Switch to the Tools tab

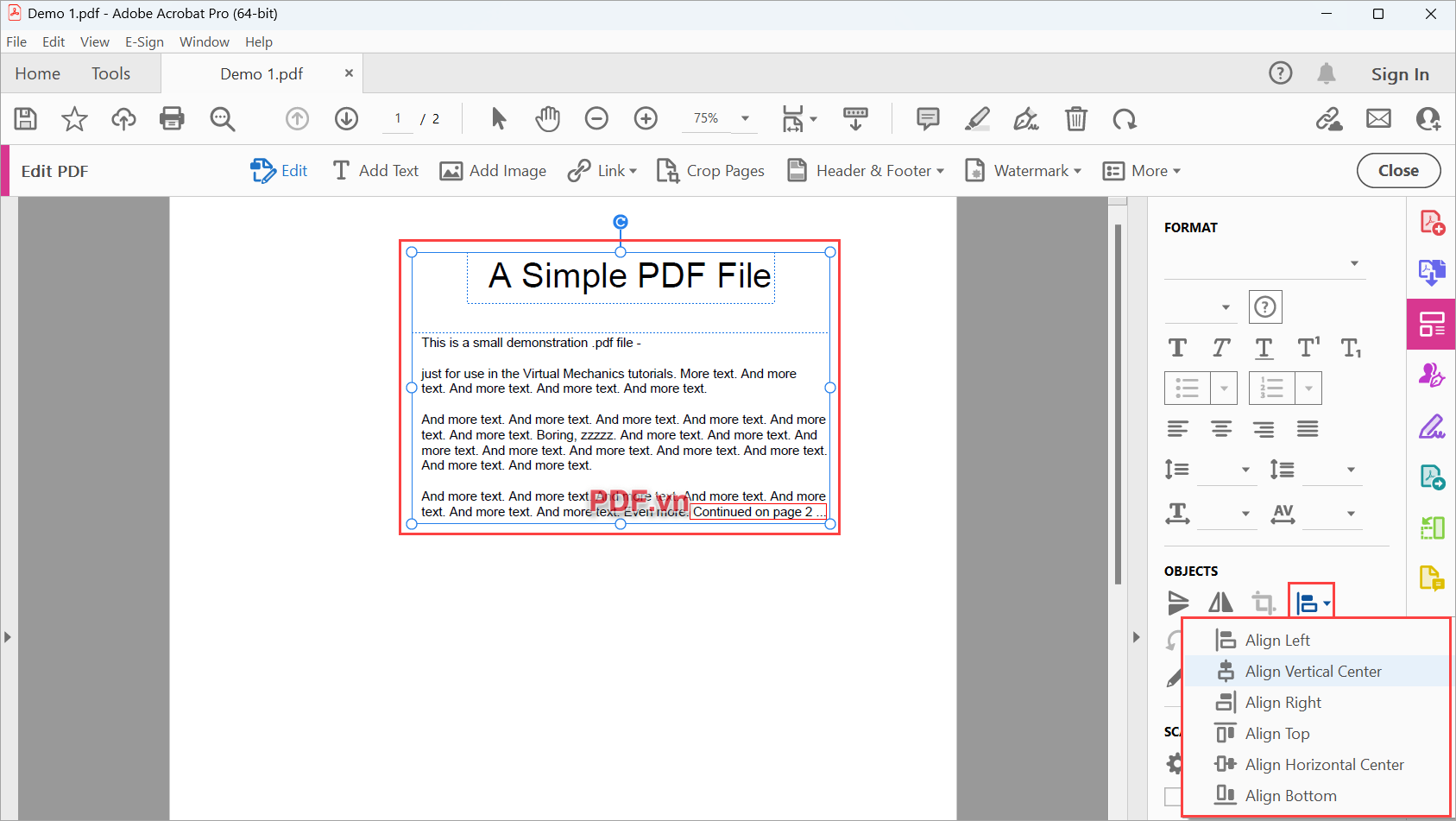click(x=110, y=73)
